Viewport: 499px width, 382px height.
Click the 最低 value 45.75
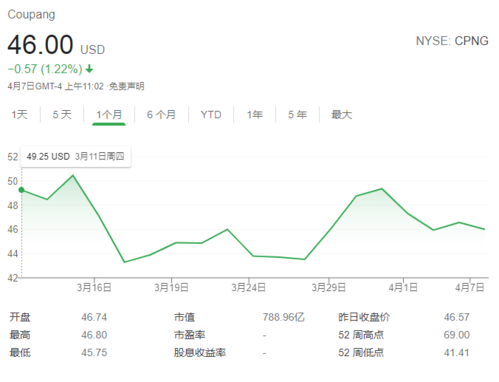point(94,353)
